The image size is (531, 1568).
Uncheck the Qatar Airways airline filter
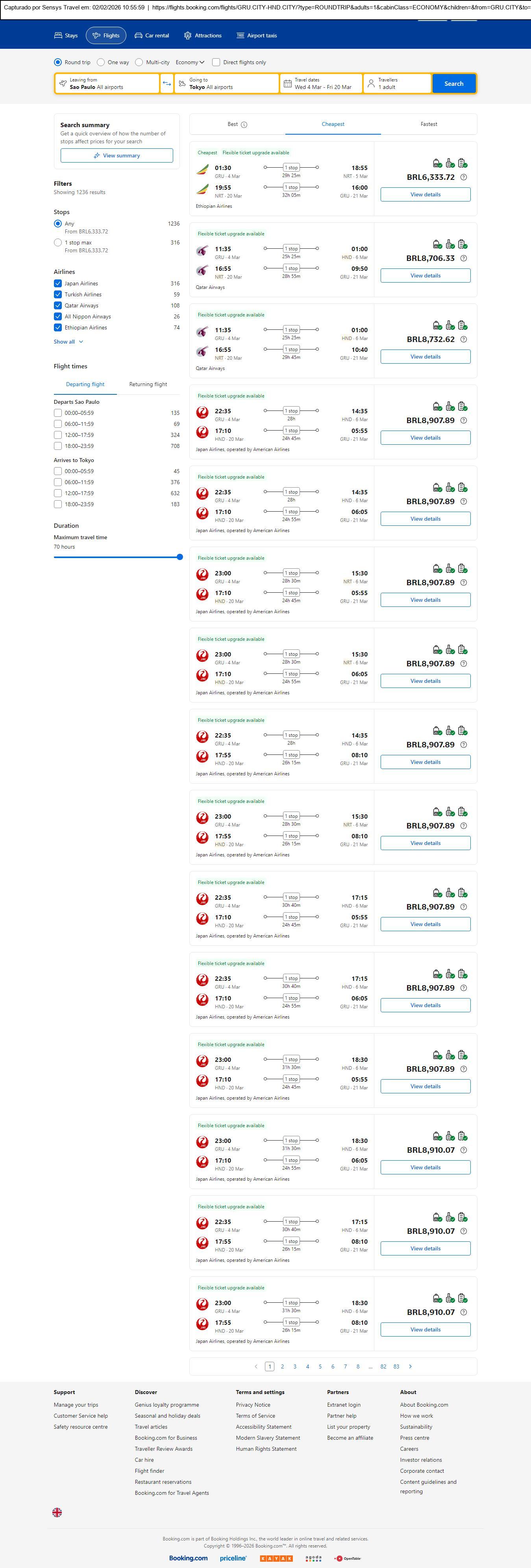tap(58, 305)
